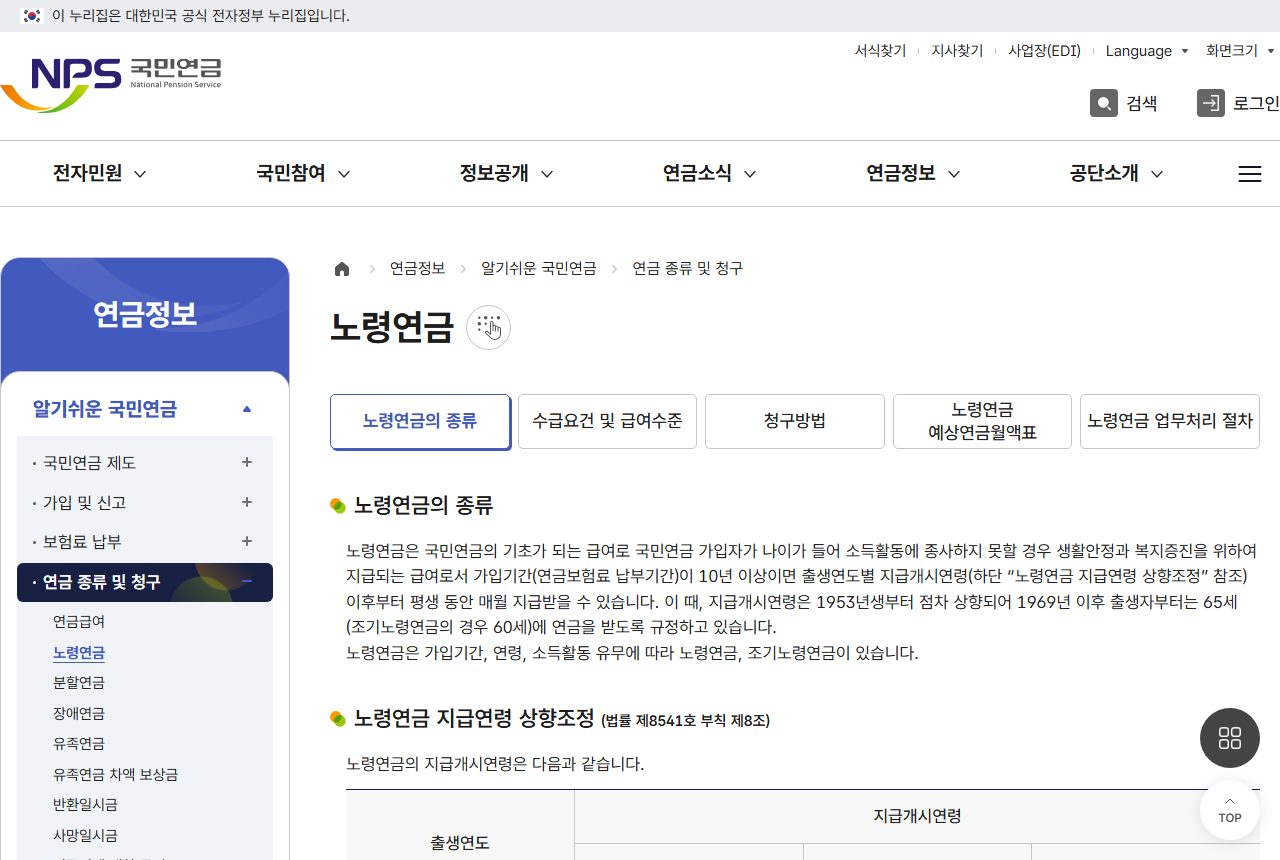The width and height of the screenshot is (1280, 860).
Task: Expand 국민연금 제도 with plus icon
Action: tap(247, 462)
